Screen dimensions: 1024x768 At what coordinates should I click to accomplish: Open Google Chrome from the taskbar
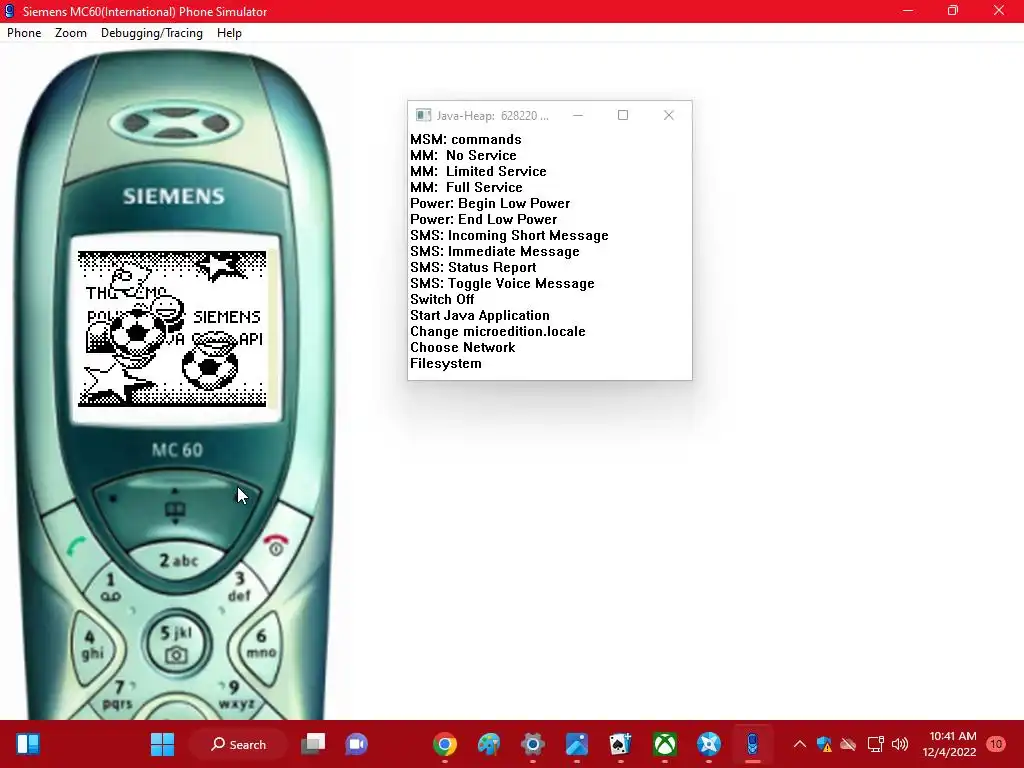click(x=445, y=744)
